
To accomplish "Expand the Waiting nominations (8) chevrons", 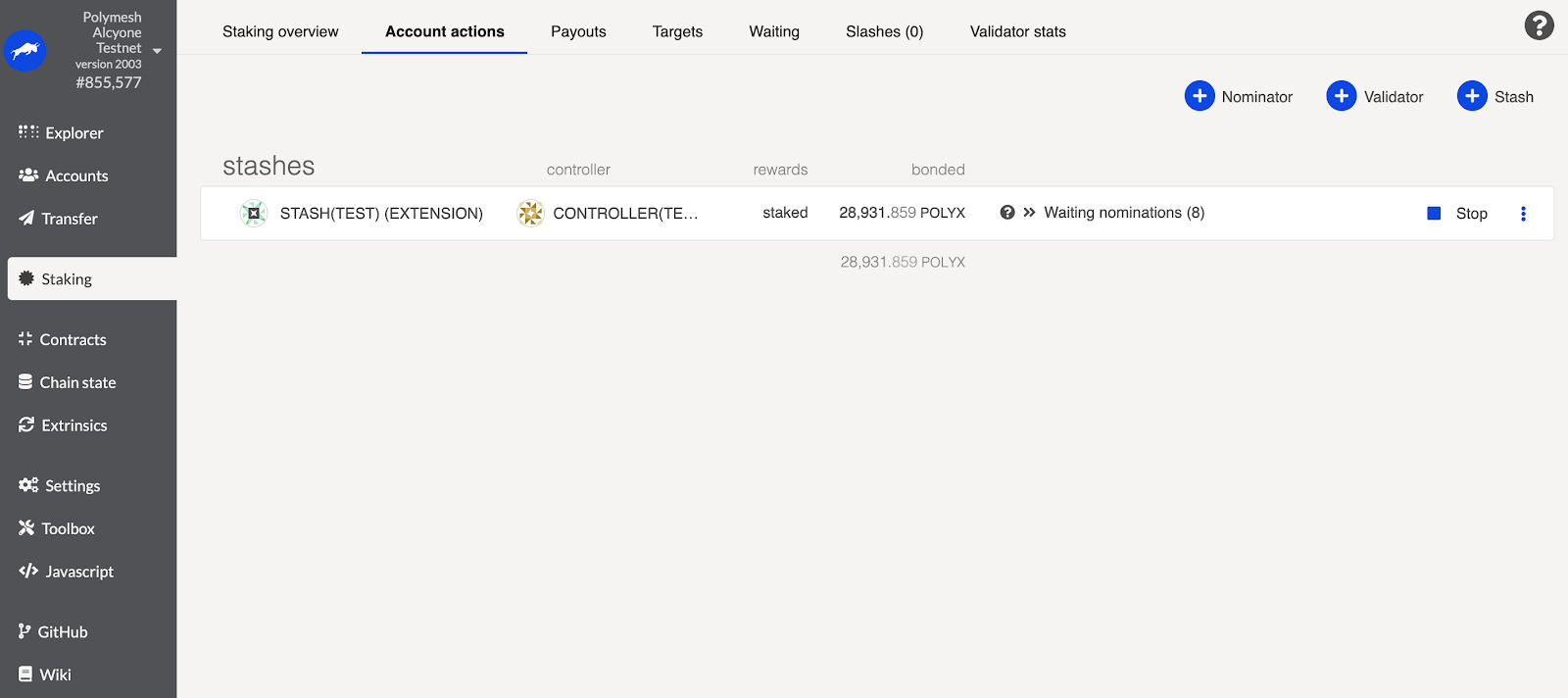I will point(1029,212).
